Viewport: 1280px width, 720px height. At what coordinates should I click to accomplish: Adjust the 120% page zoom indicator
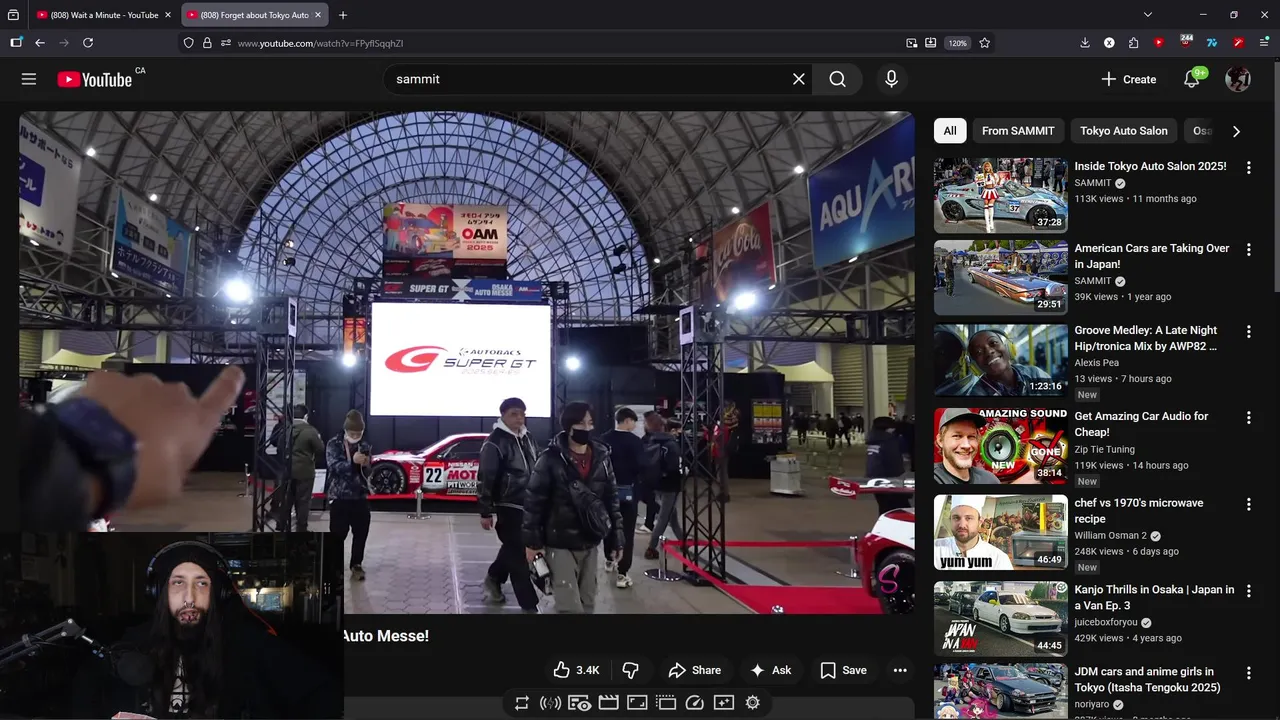coord(958,43)
